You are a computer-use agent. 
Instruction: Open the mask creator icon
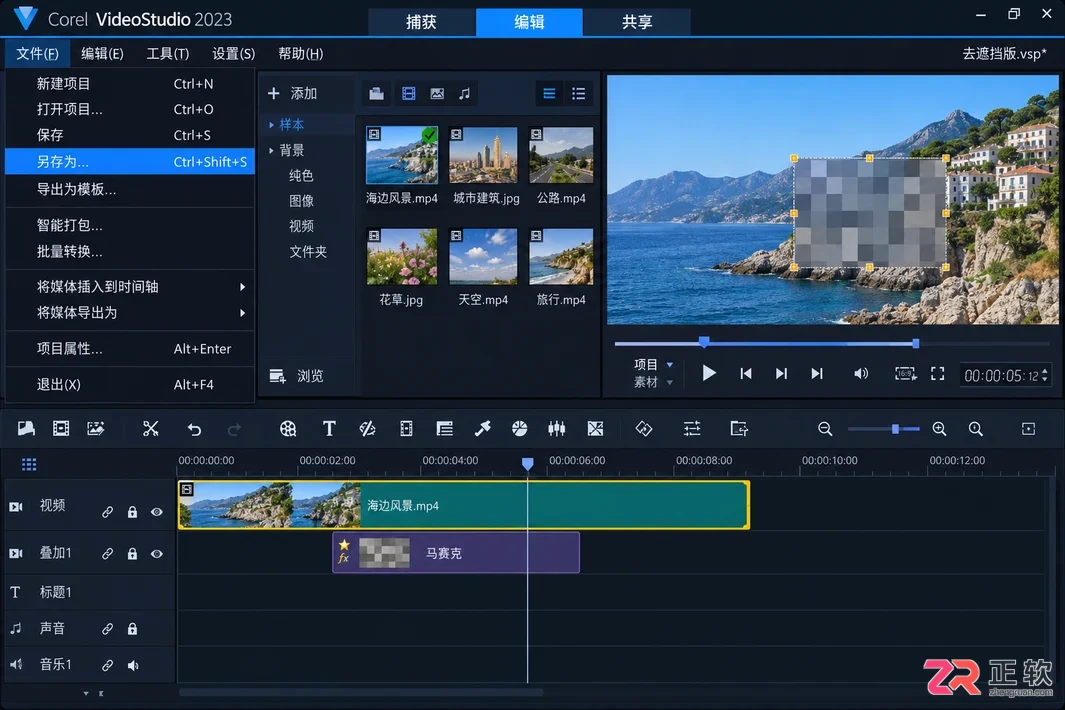click(x=595, y=429)
